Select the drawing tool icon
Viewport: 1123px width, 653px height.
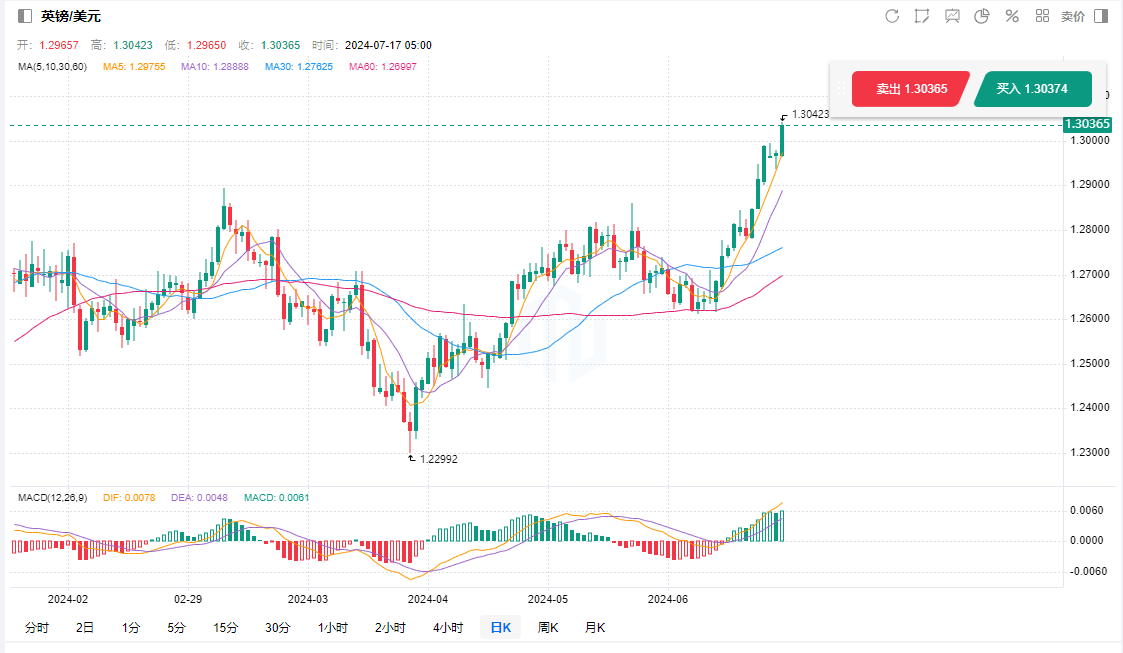coord(922,16)
